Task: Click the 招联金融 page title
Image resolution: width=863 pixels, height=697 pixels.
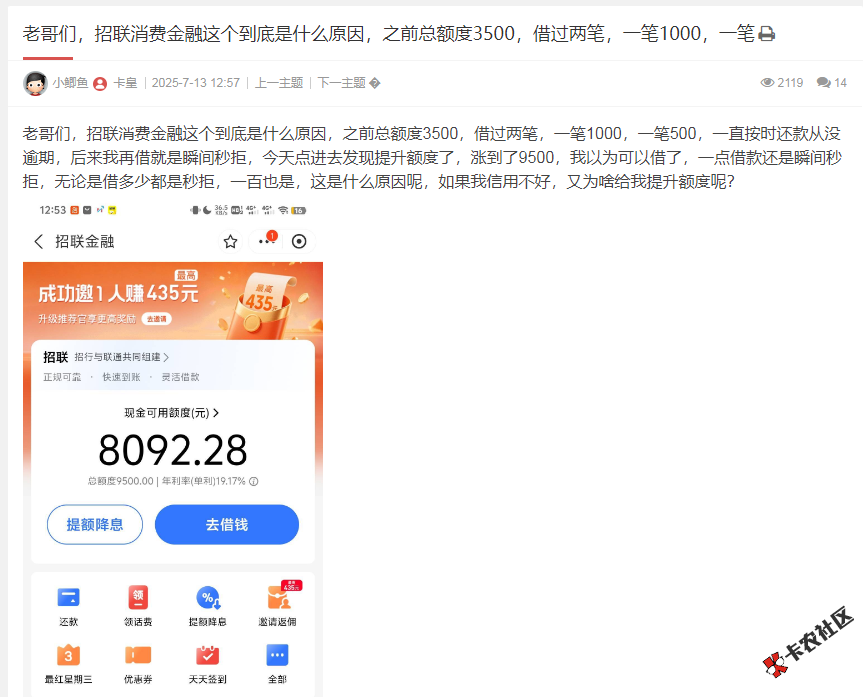Action: pos(85,242)
